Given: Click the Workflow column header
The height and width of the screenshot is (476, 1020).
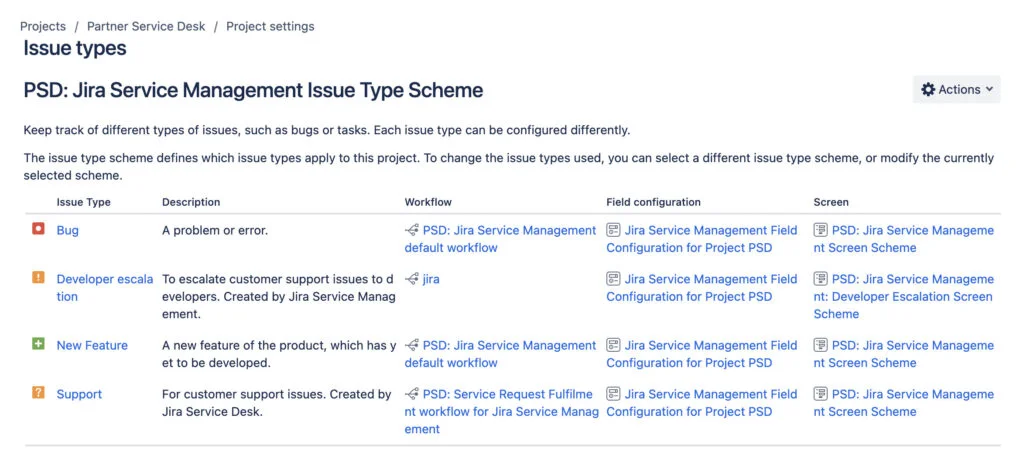Looking at the screenshot, I should pos(428,202).
